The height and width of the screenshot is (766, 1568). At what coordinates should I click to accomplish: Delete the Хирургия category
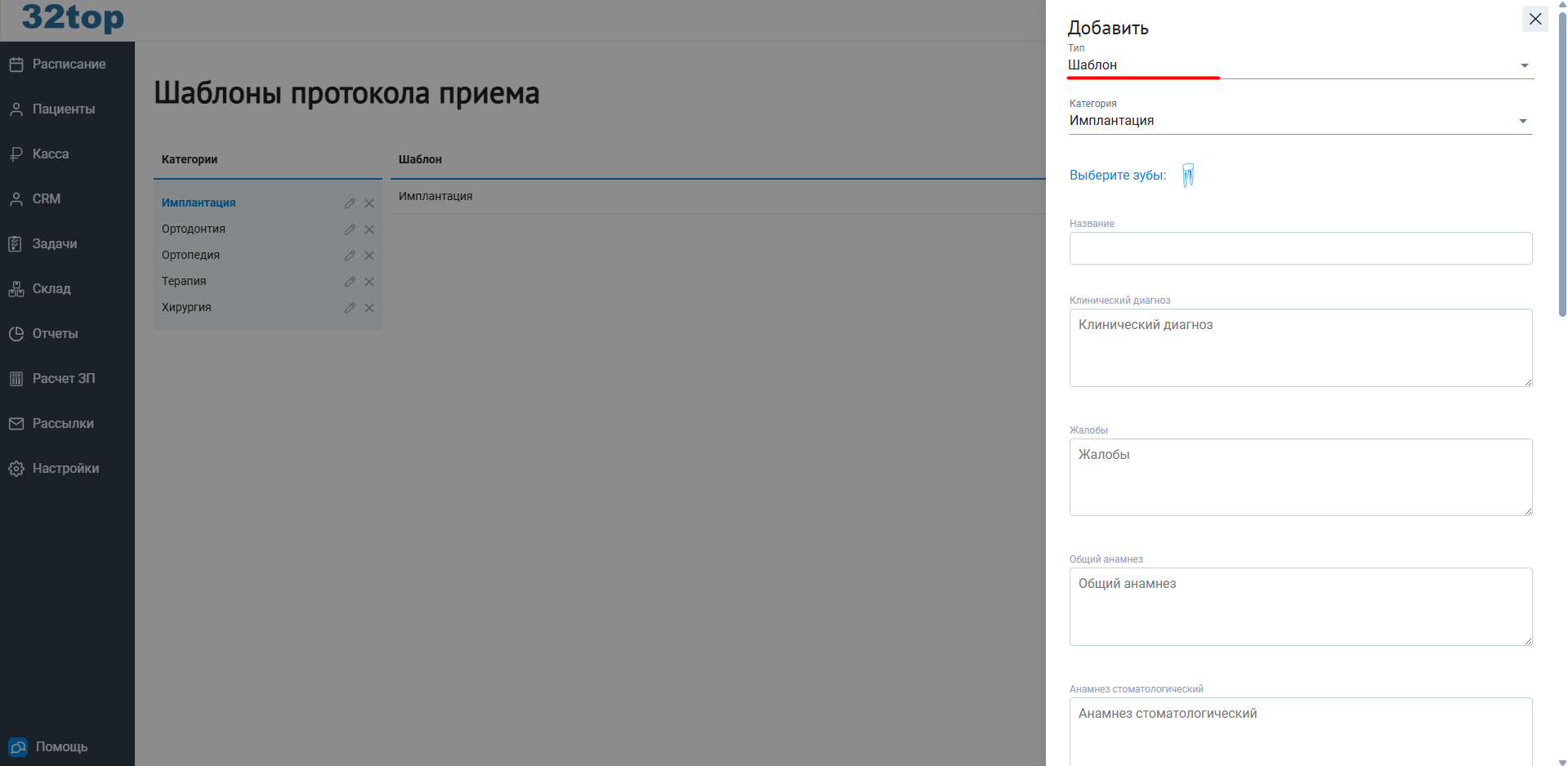(x=369, y=308)
